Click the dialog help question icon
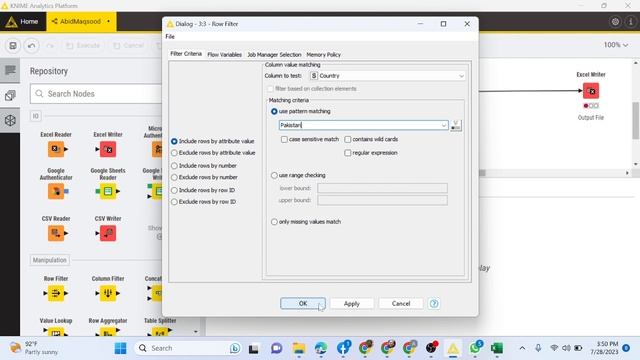Viewport: 640px width, 360px height. click(434, 303)
